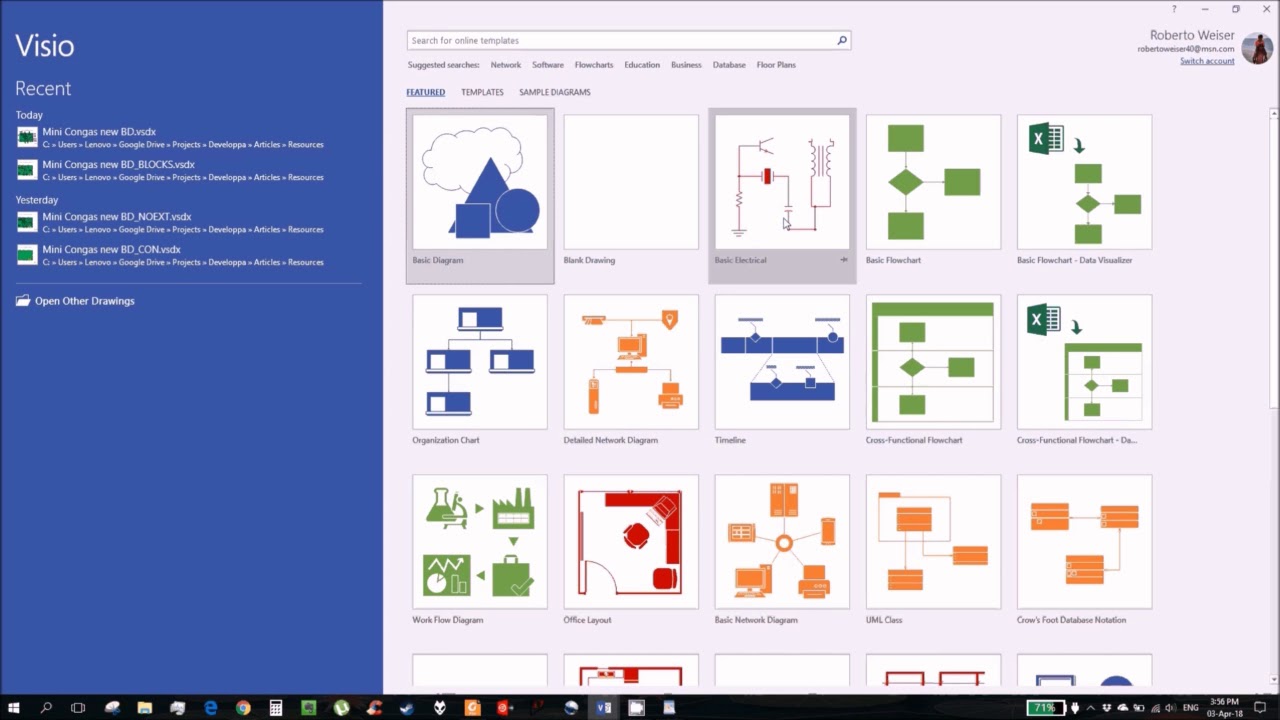This screenshot has height=720, width=1280.
Task: Click the Business suggested search
Action: [686, 65]
